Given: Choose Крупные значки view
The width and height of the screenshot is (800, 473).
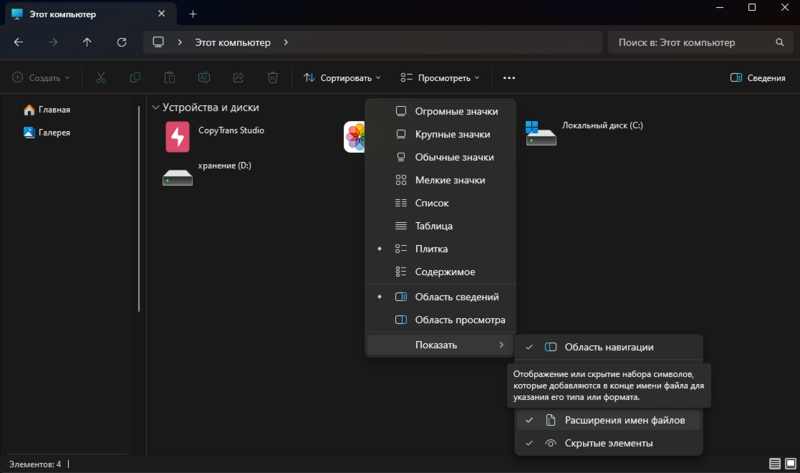Looking at the screenshot, I should click(x=441, y=134).
